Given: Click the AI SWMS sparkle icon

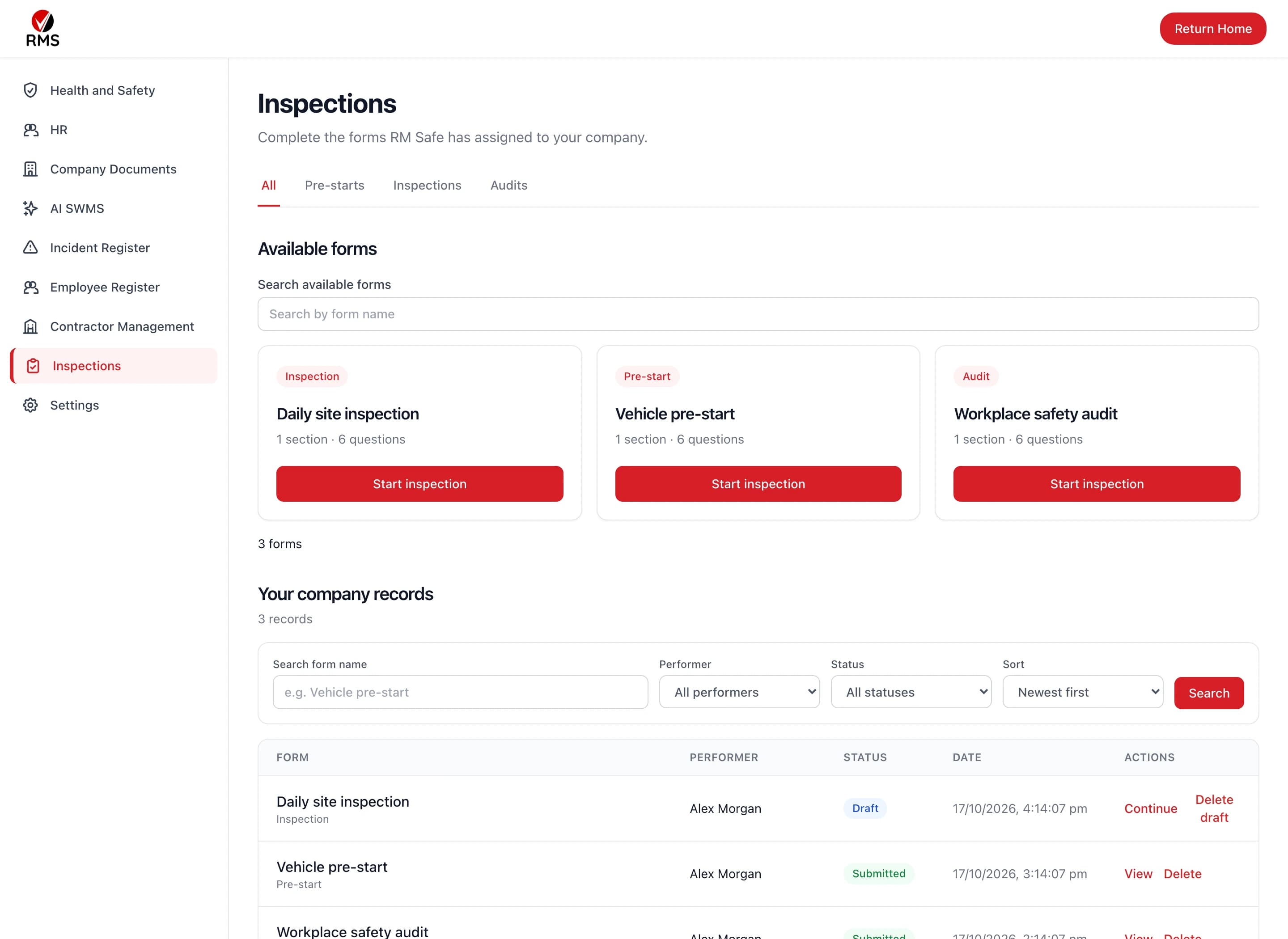Looking at the screenshot, I should pos(31,208).
